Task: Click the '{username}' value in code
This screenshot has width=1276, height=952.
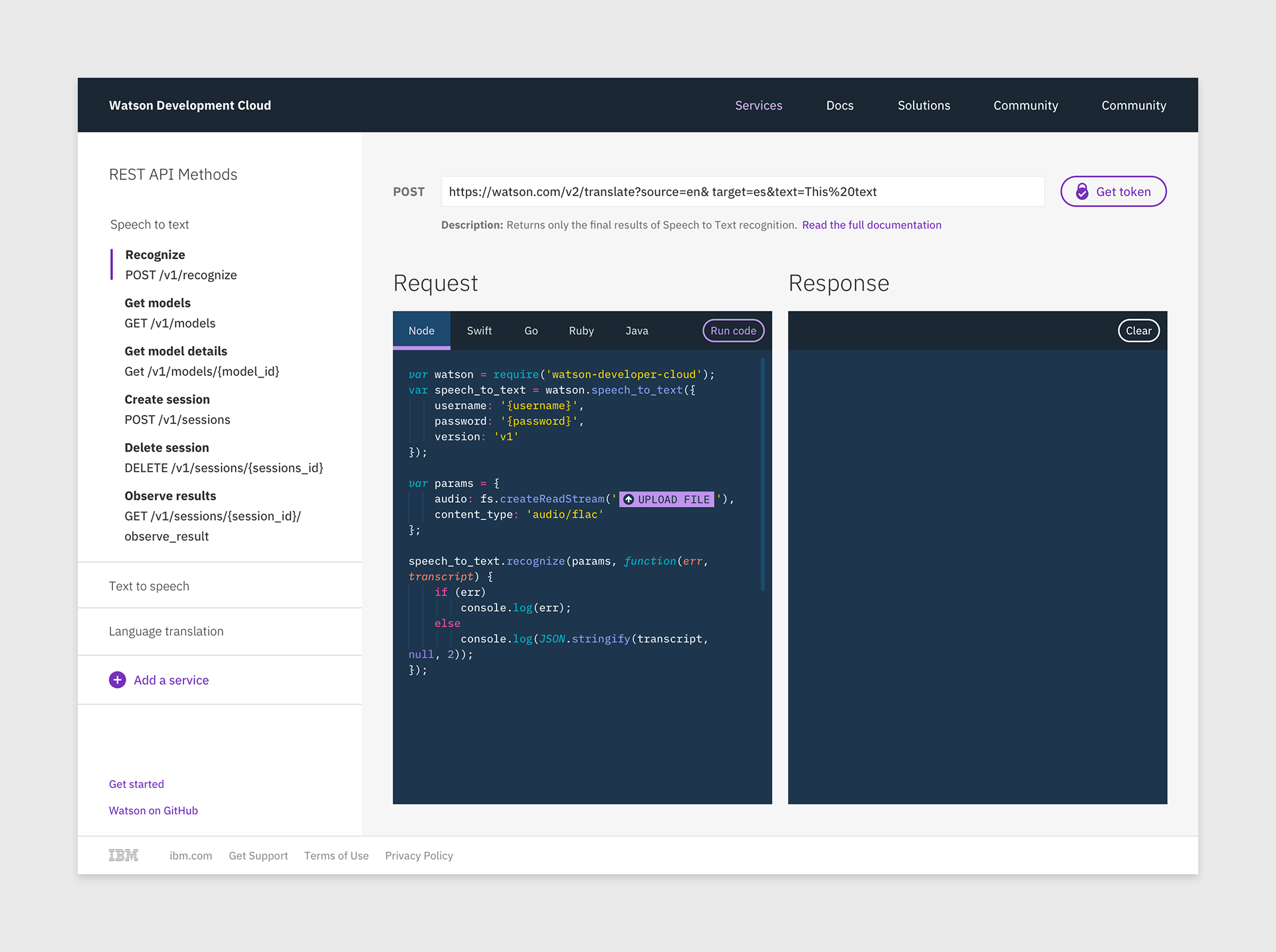Action: [x=539, y=405]
